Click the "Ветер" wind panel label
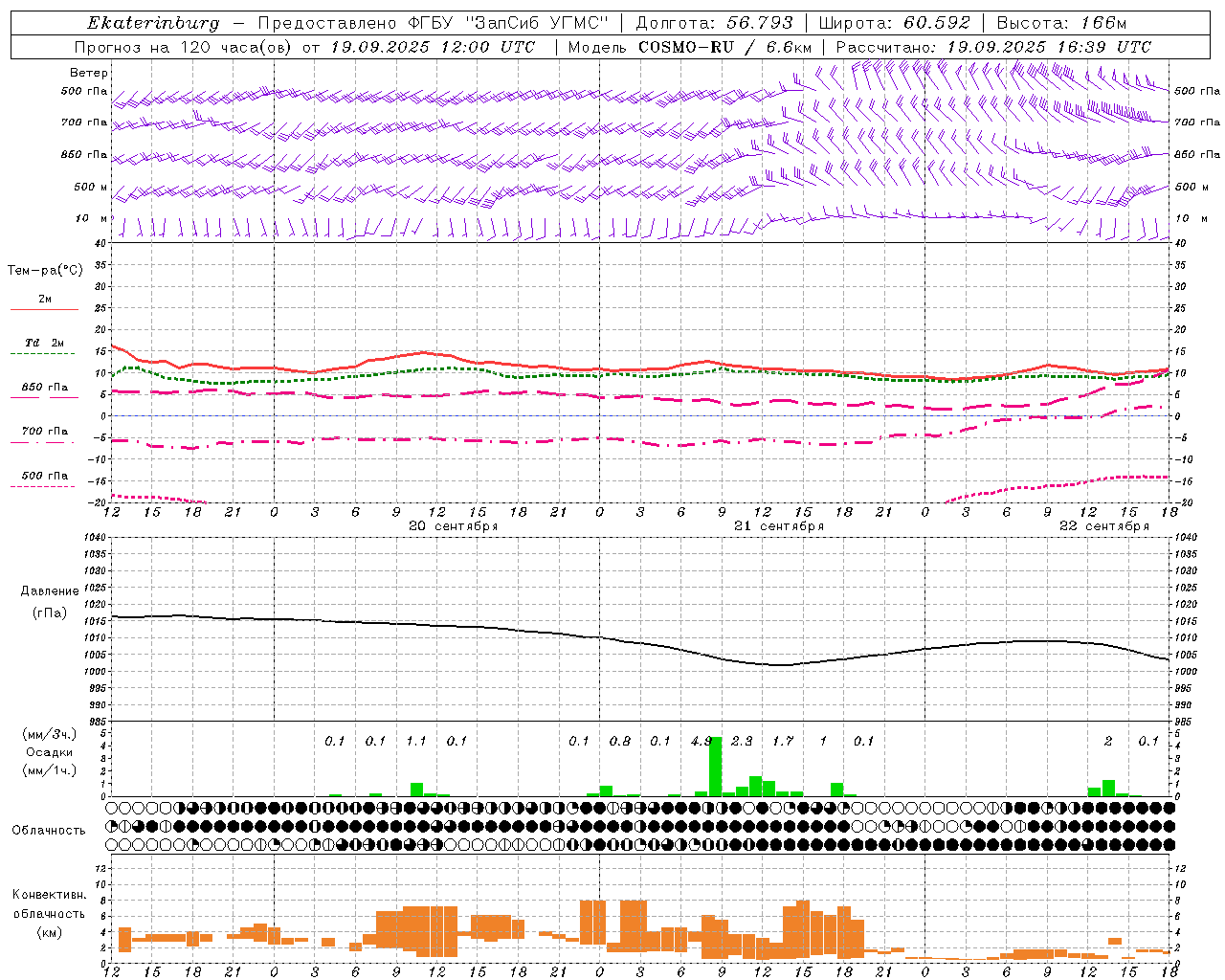1225x980 pixels. pos(89,73)
